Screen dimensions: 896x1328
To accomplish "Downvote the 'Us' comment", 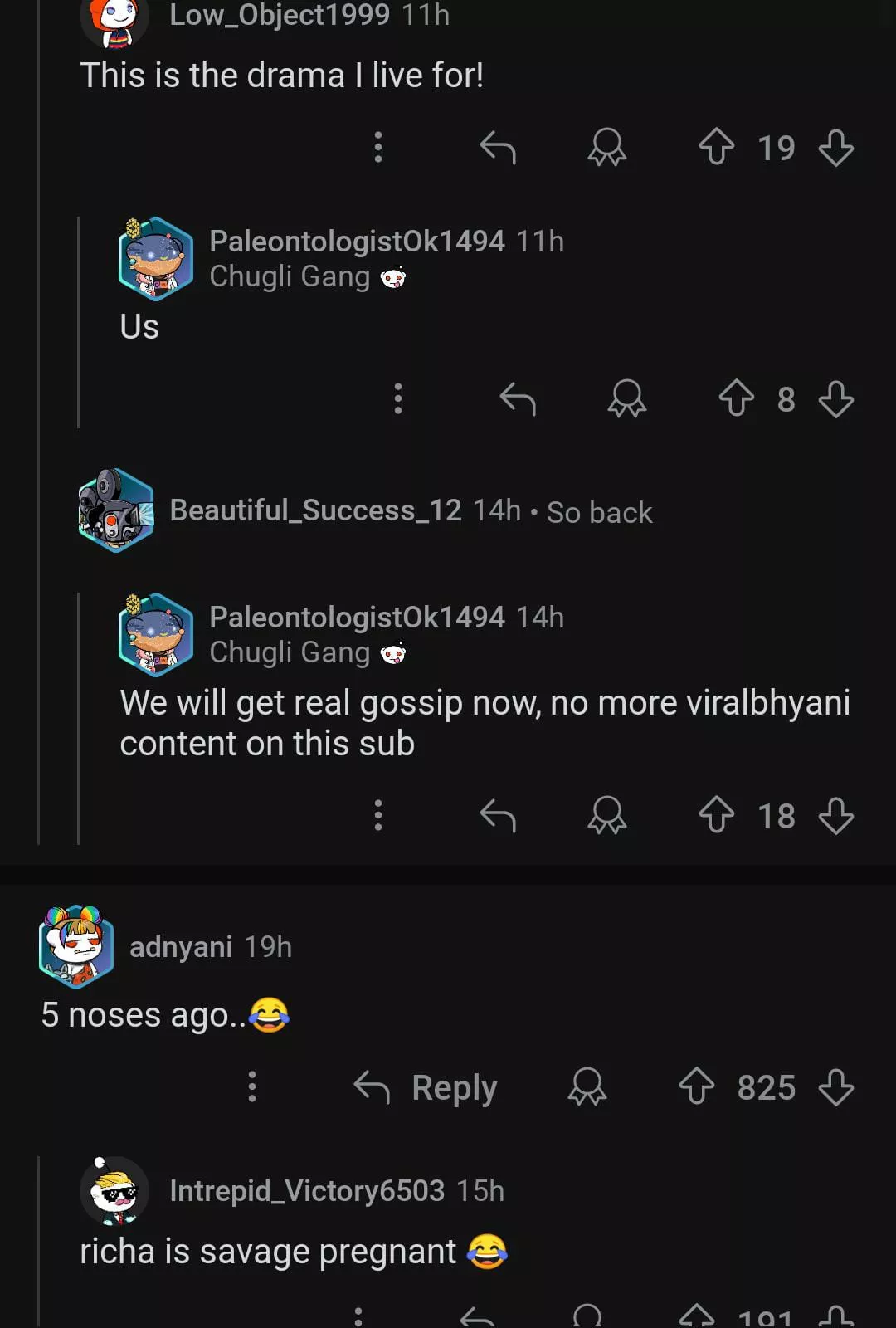I will 835,399.
